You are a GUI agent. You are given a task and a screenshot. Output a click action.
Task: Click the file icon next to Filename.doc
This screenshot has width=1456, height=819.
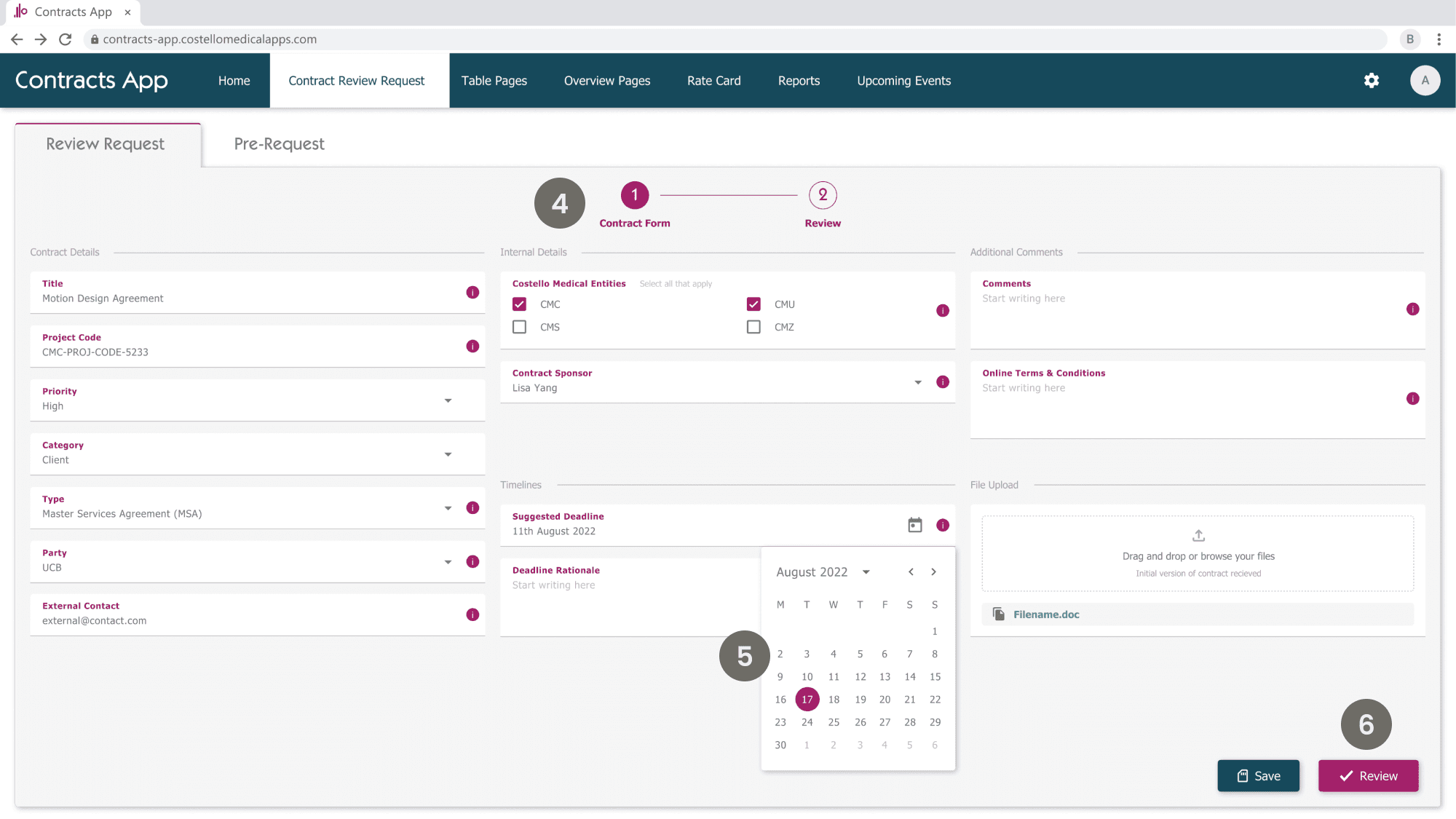(x=999, y=614)
